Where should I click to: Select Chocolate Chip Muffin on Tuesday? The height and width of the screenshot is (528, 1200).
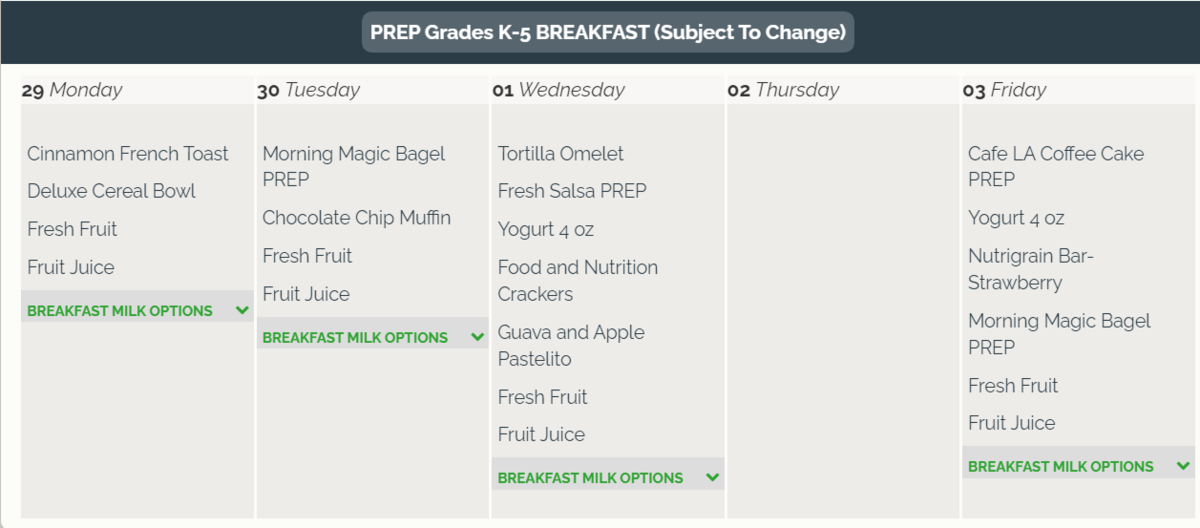356,218
